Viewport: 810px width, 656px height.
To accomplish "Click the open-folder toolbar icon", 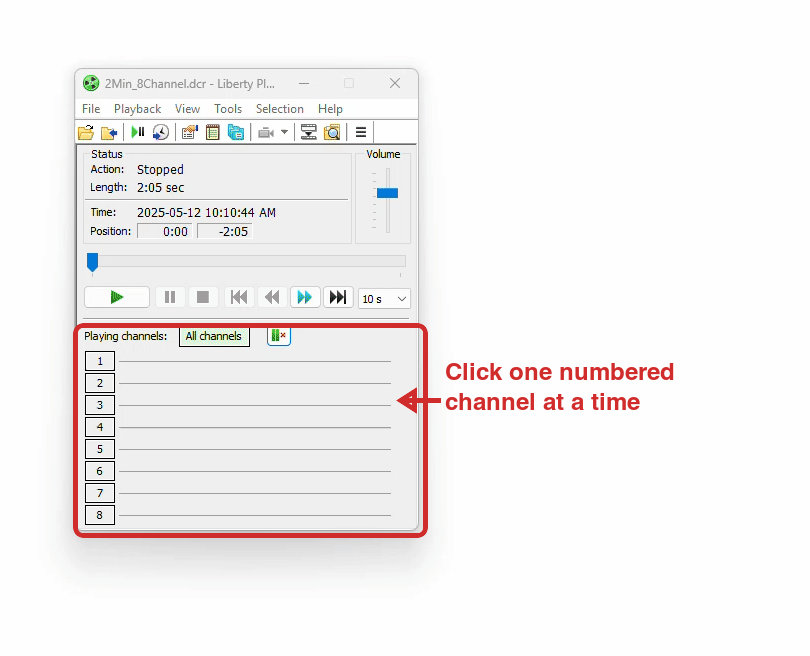I will click(x=86, y=133).
